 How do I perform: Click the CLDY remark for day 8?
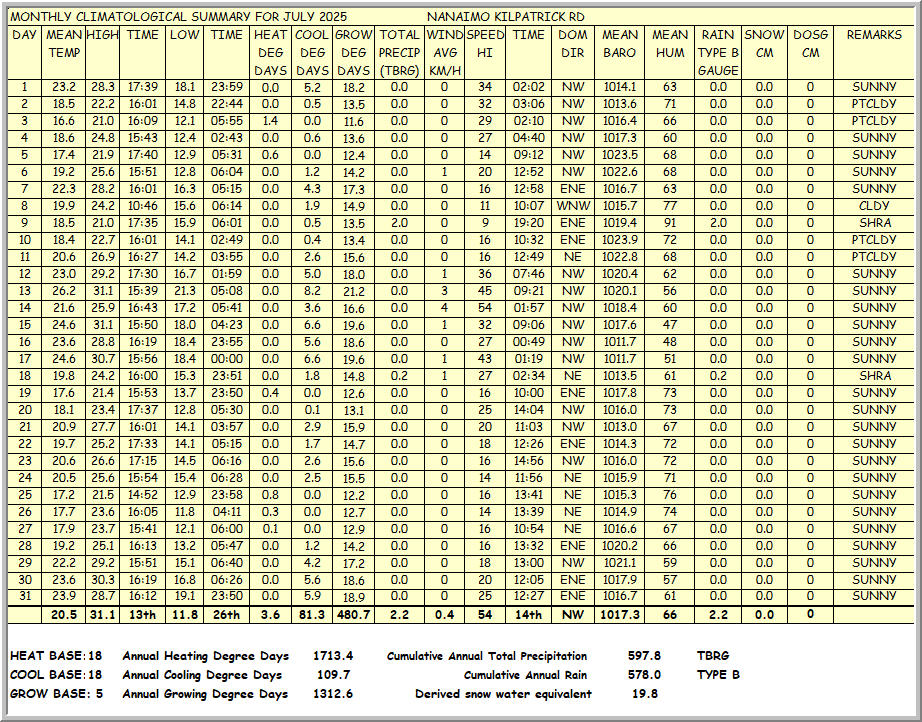874,206
